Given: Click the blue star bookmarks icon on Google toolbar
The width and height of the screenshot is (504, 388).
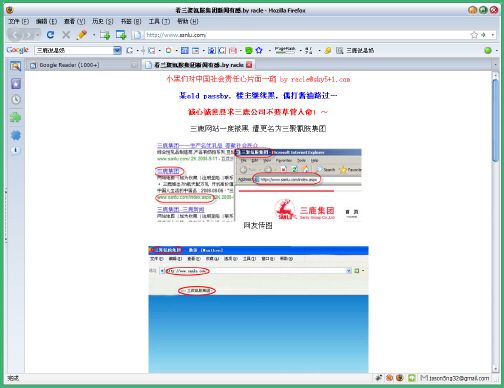Looking at the screenshot, I should (x=259, y=50).
